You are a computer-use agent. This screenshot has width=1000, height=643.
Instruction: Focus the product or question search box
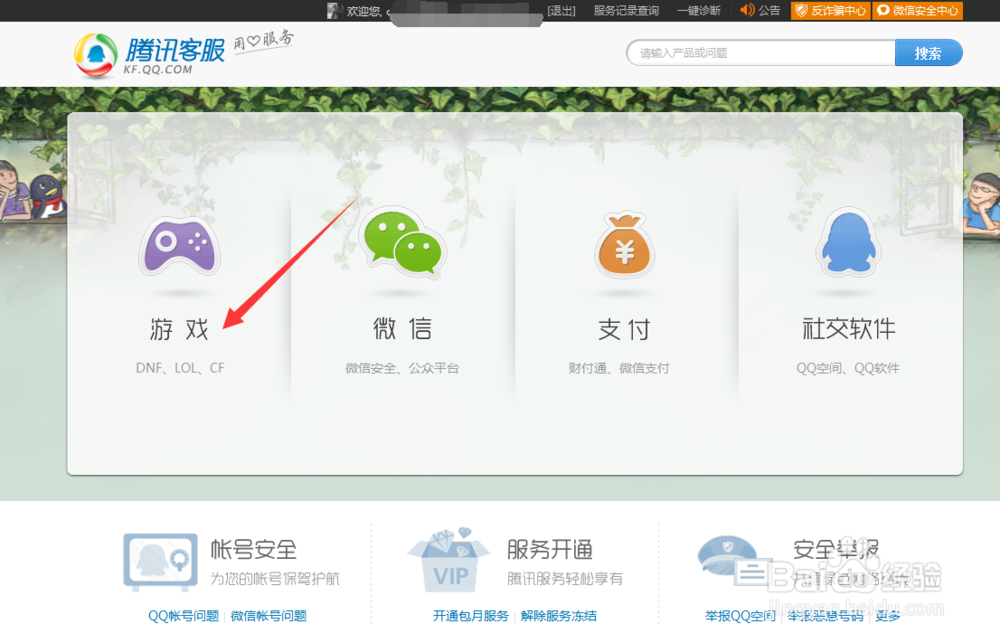point(761,53)
